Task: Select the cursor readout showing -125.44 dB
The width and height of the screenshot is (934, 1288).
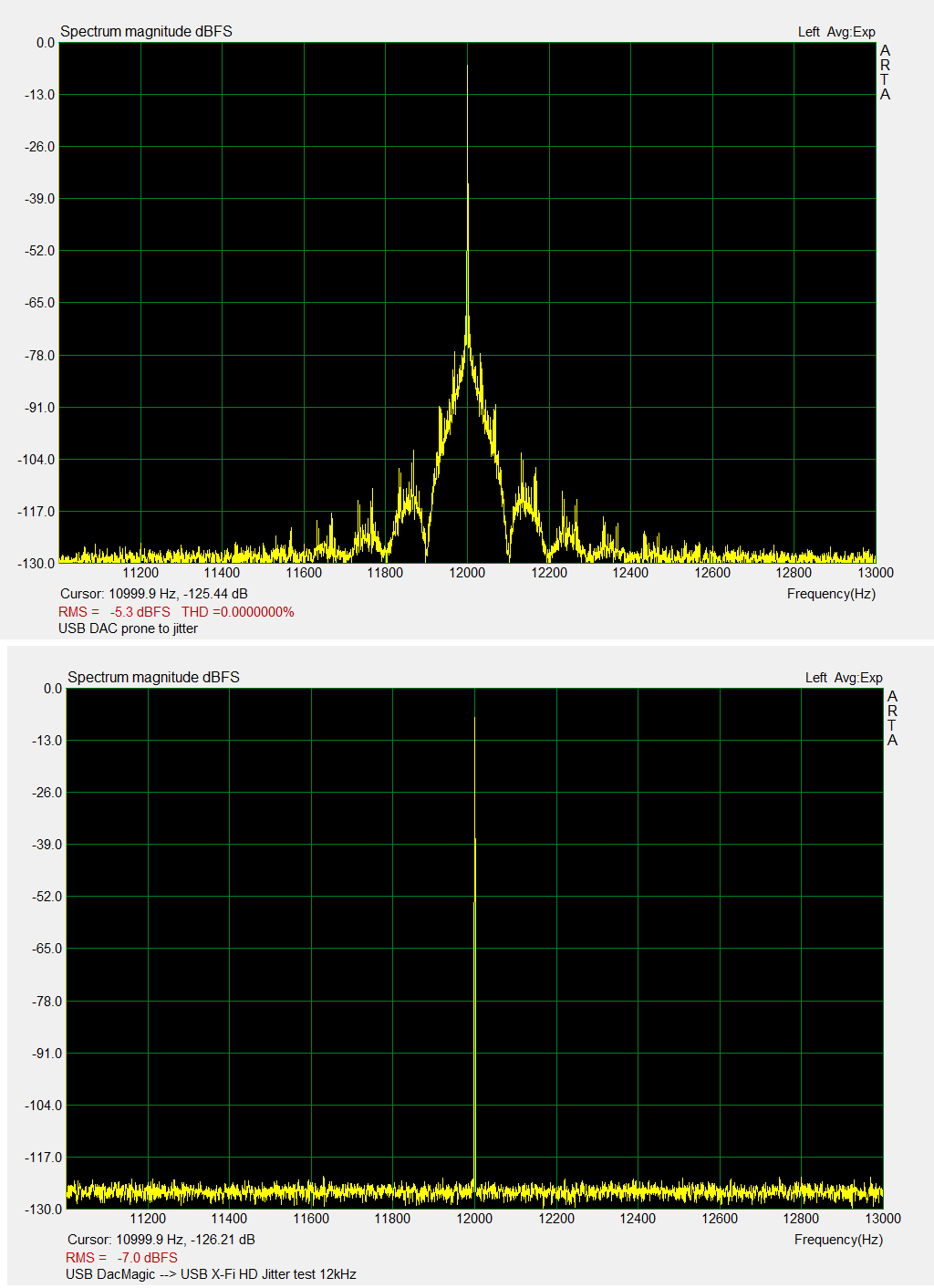Action: click(x=154, y=594)
